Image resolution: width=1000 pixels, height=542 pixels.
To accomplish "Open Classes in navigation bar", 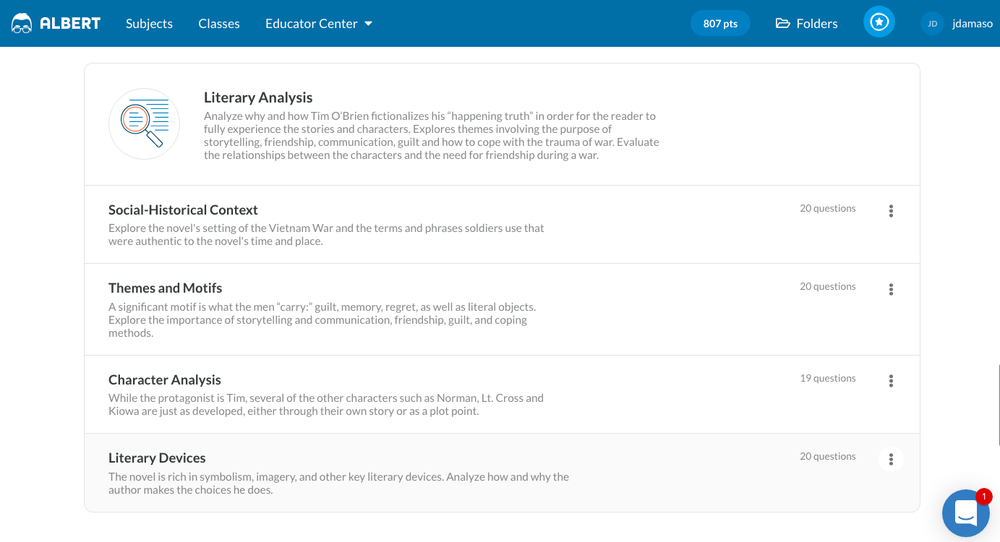I will pos(219,24).
